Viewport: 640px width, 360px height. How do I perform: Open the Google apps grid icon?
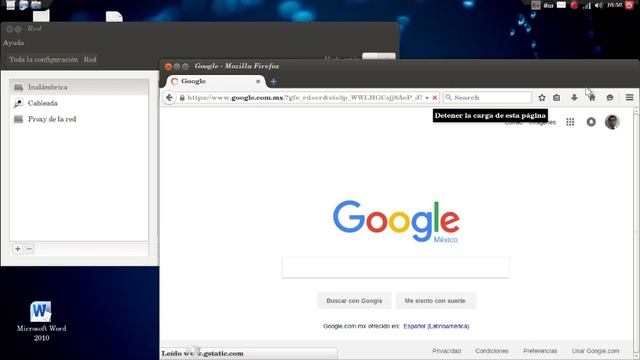[570, 122]
